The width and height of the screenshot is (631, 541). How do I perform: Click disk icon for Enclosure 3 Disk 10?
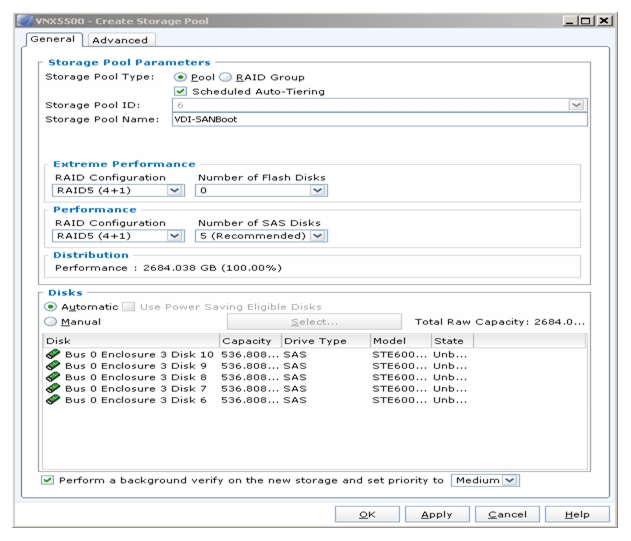[53, 354]
